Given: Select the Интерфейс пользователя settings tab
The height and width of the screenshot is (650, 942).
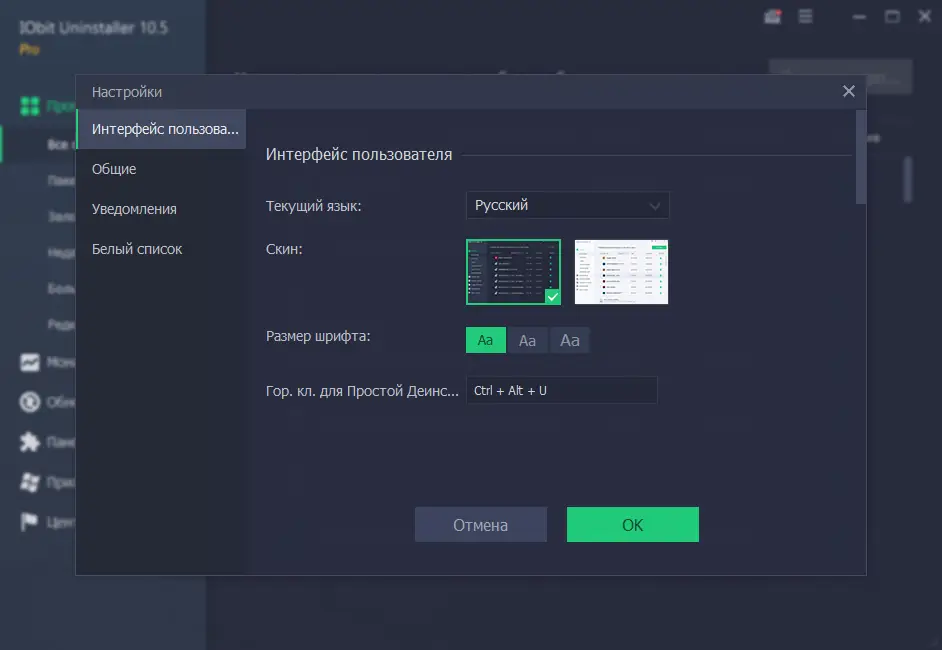Looking at the screenshot, I should [x=162, y=129].
